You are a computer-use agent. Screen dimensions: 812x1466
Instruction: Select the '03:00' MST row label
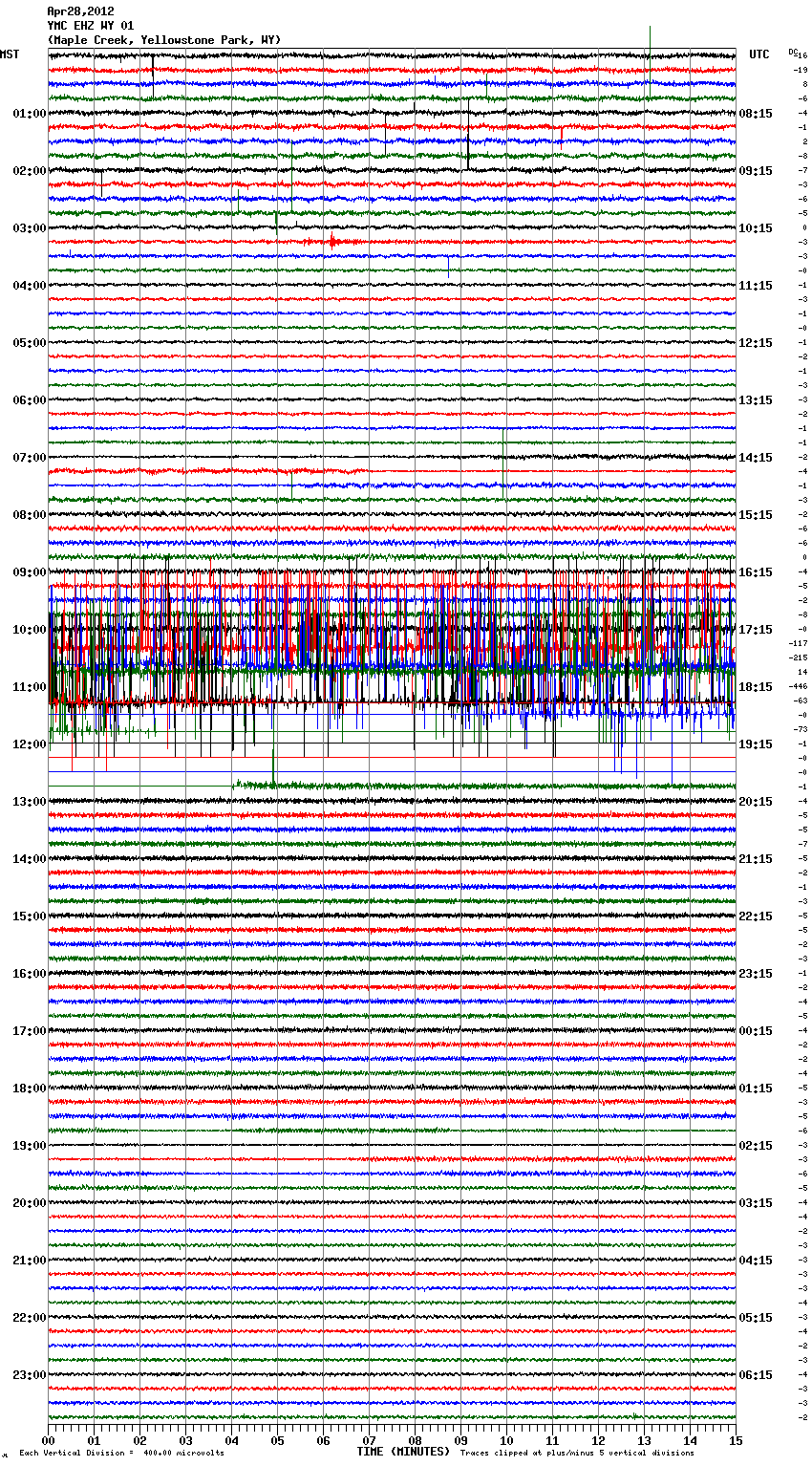coord(30,228)
